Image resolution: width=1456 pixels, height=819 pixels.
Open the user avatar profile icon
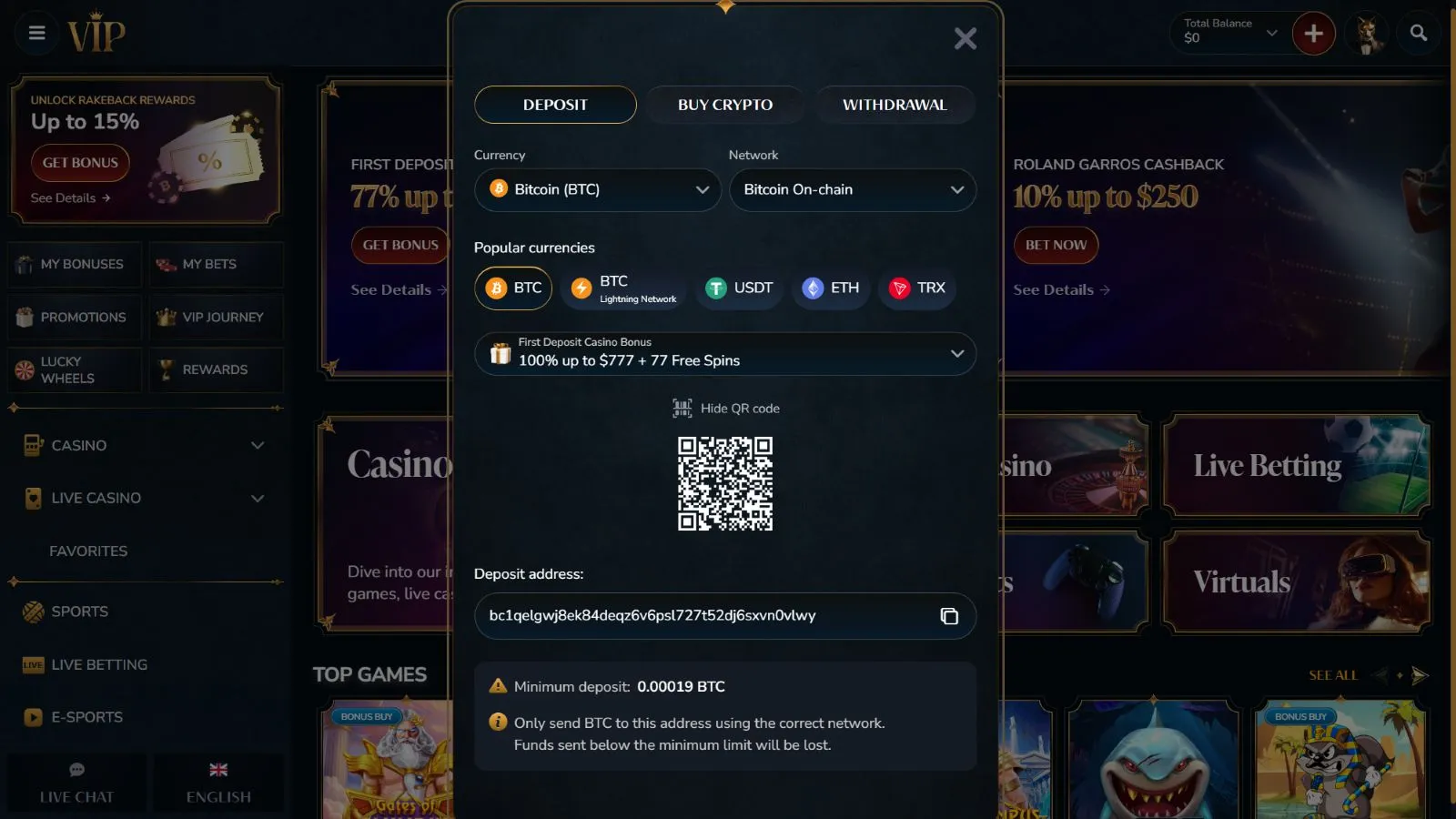click(1366, 34)
